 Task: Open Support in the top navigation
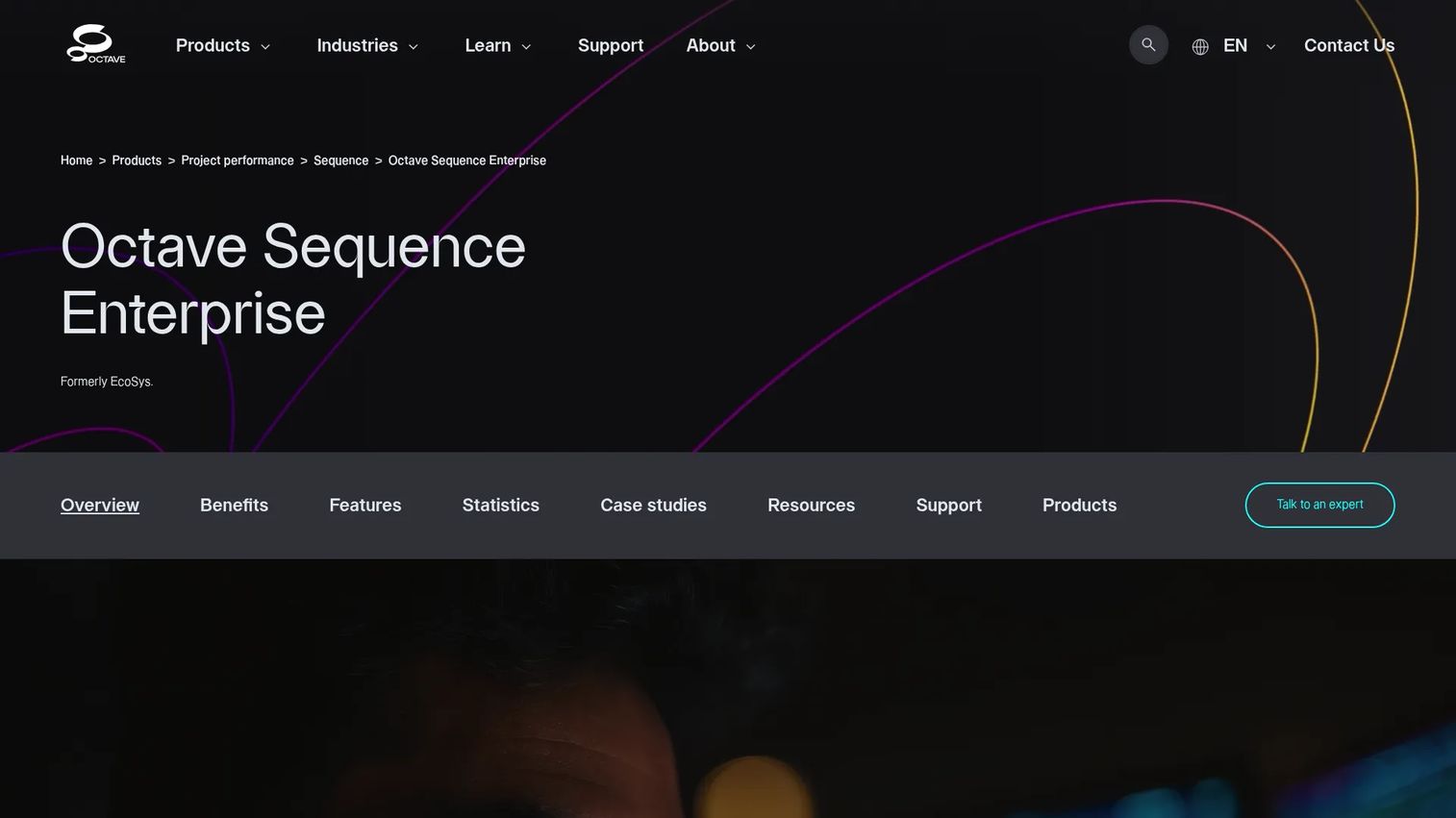coord(611,45)
